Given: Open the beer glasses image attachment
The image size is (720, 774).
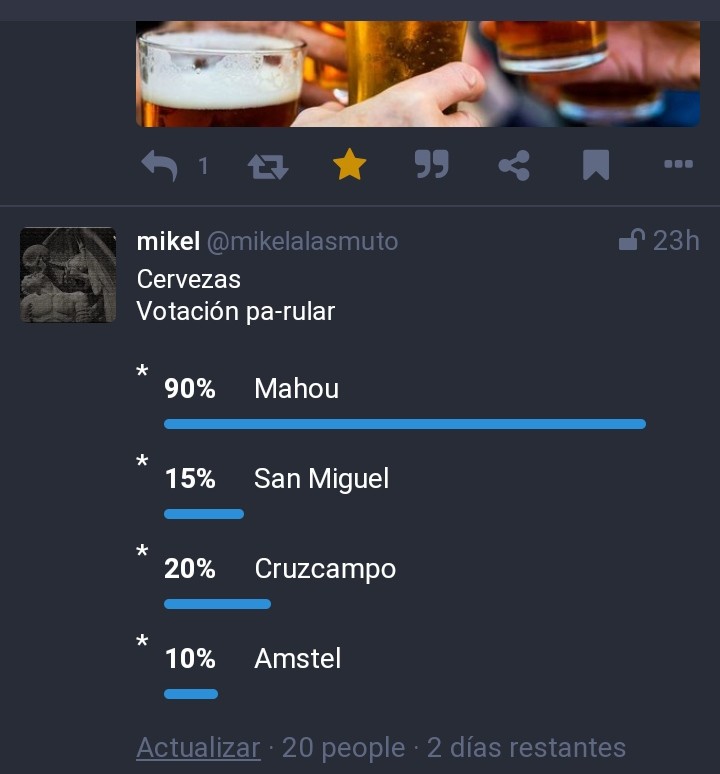Looking at the screenshot, I should point(417,73).
